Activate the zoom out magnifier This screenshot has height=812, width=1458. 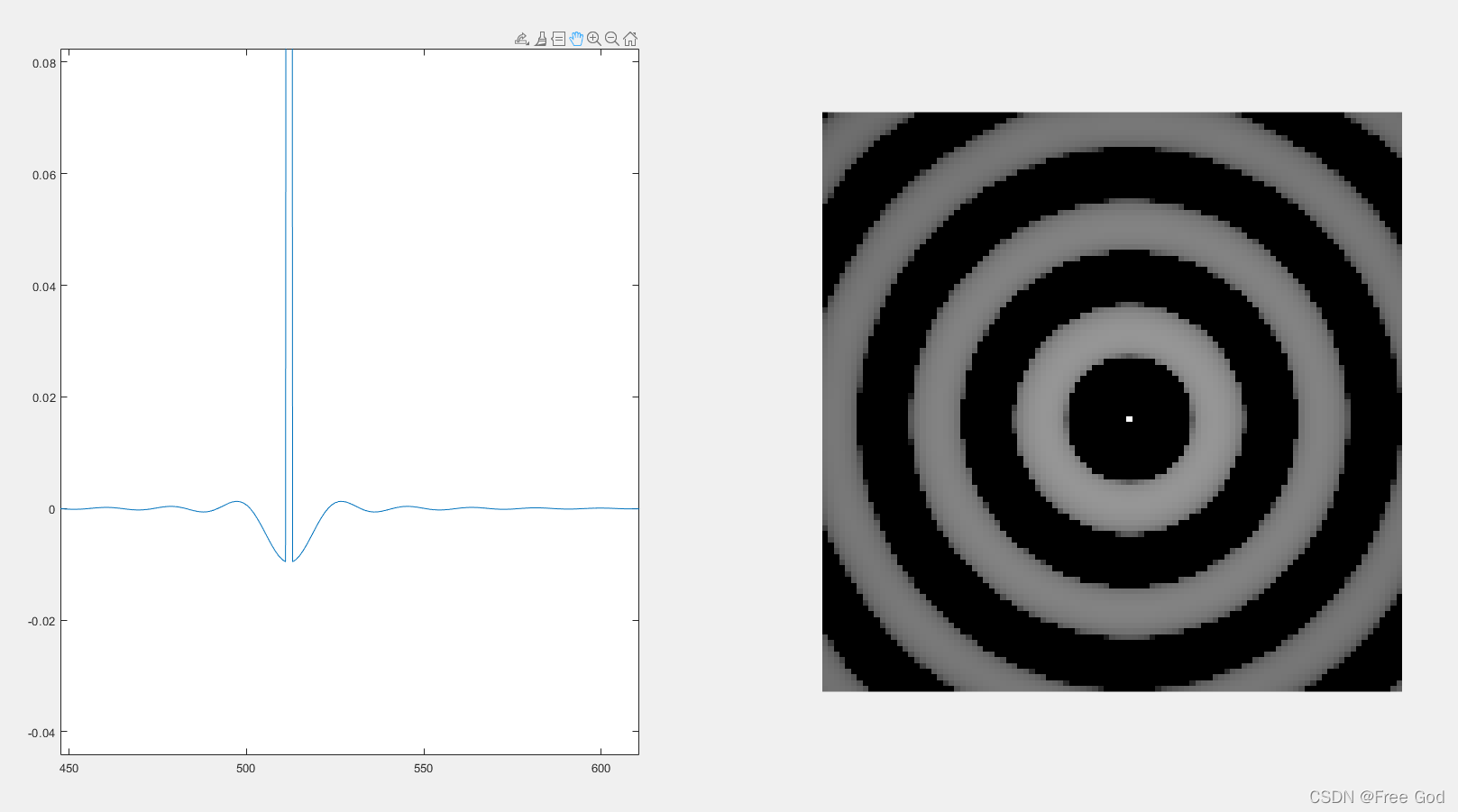click(611, 39)
